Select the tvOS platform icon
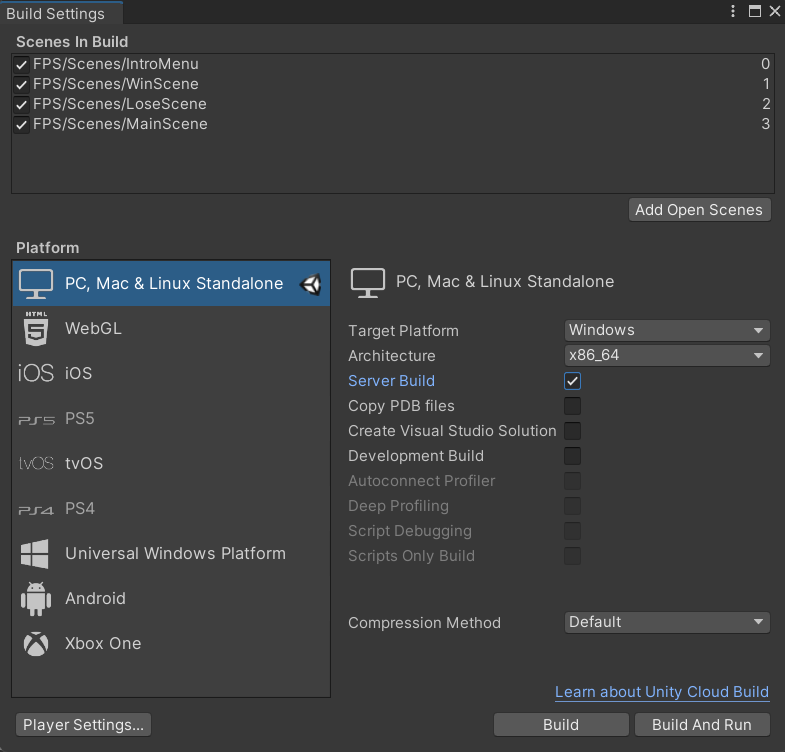The image size is (785, 752). pos(36,464)
